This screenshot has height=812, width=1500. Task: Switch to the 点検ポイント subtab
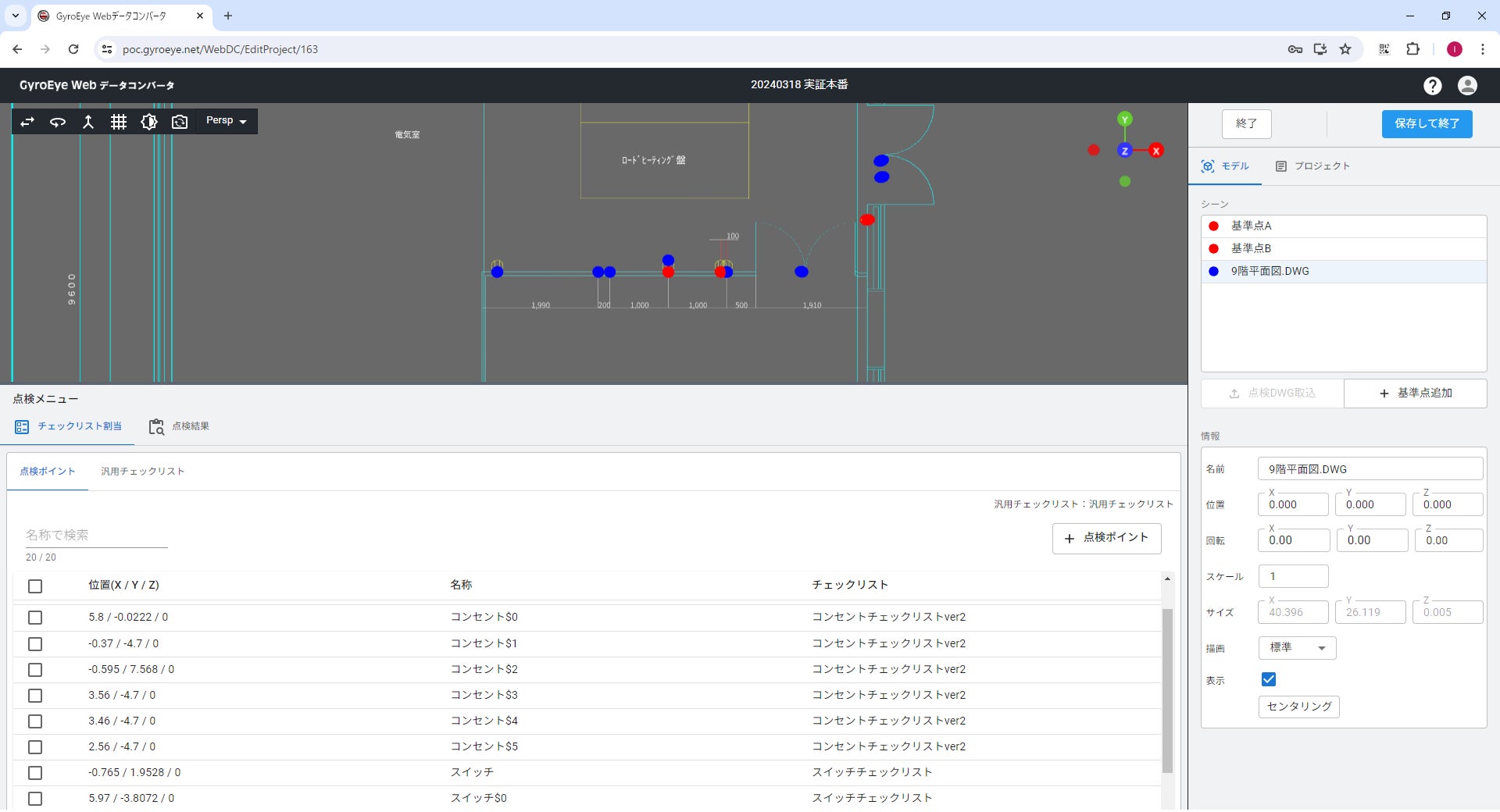(48, 472)
